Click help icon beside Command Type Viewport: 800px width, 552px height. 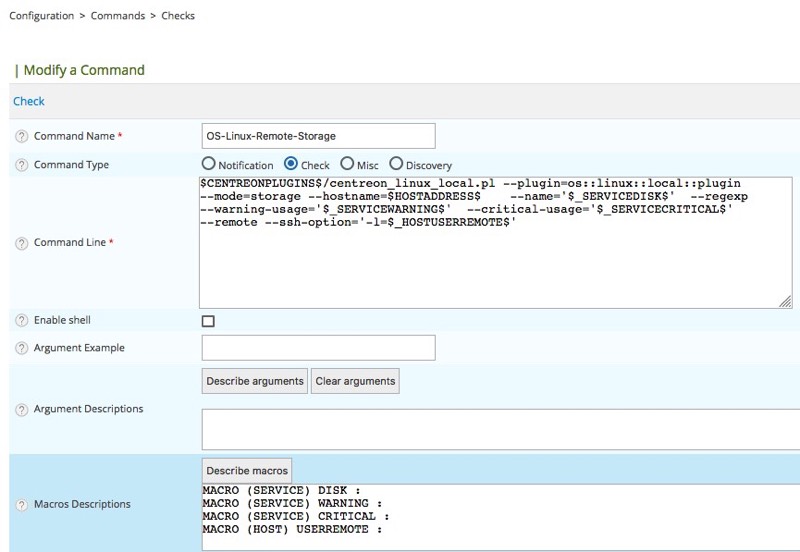click(21, 165)
